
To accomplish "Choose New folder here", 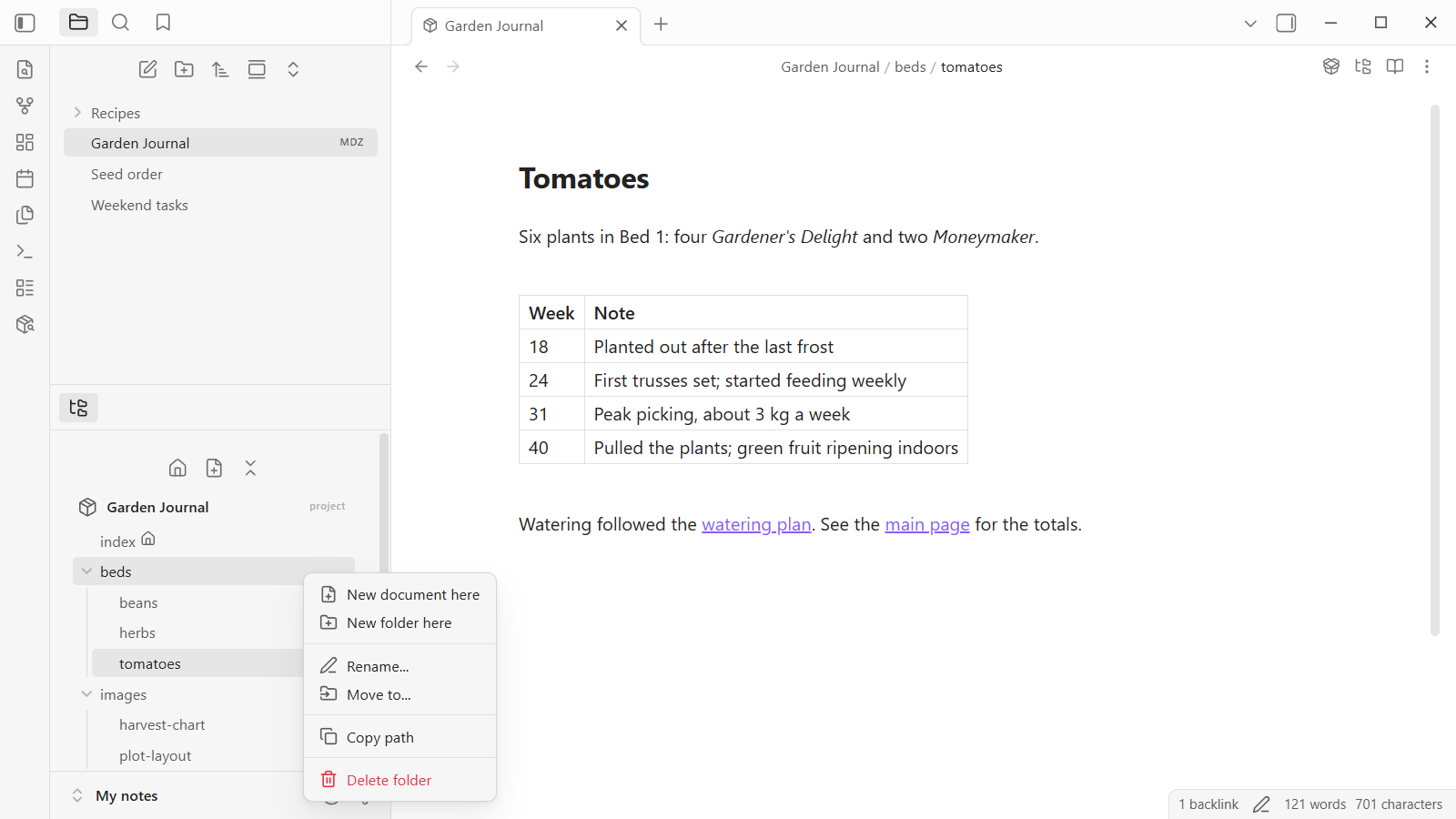I will pos(399,622).
